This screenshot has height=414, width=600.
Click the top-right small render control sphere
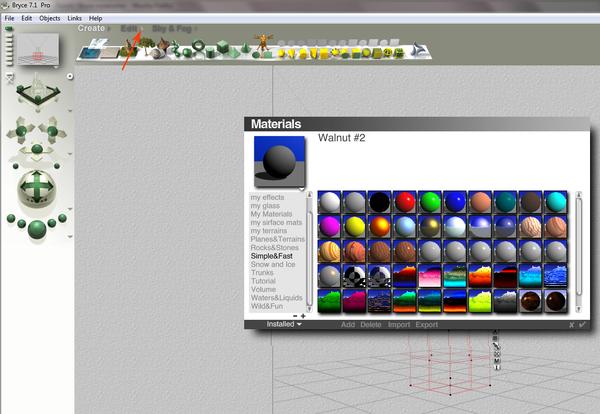[x=62, y=218]
